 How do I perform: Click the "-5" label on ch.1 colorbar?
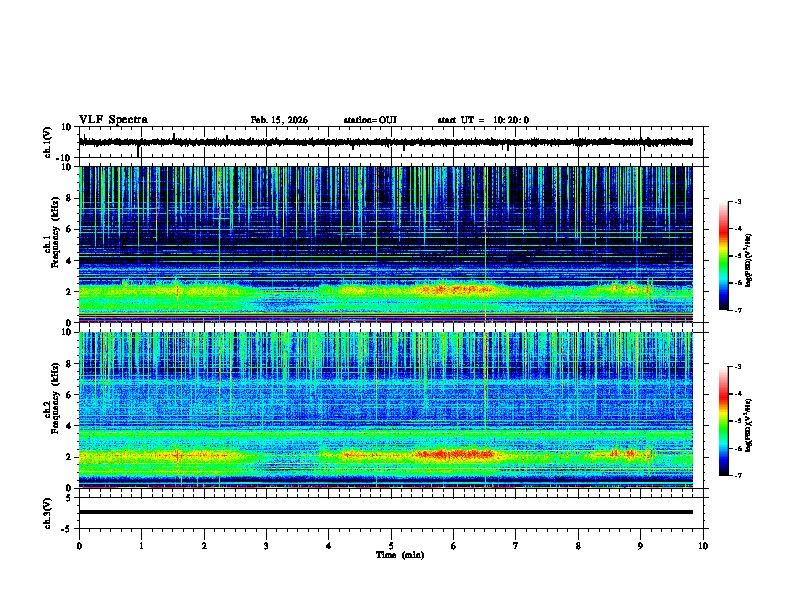[x=737, y=256]
